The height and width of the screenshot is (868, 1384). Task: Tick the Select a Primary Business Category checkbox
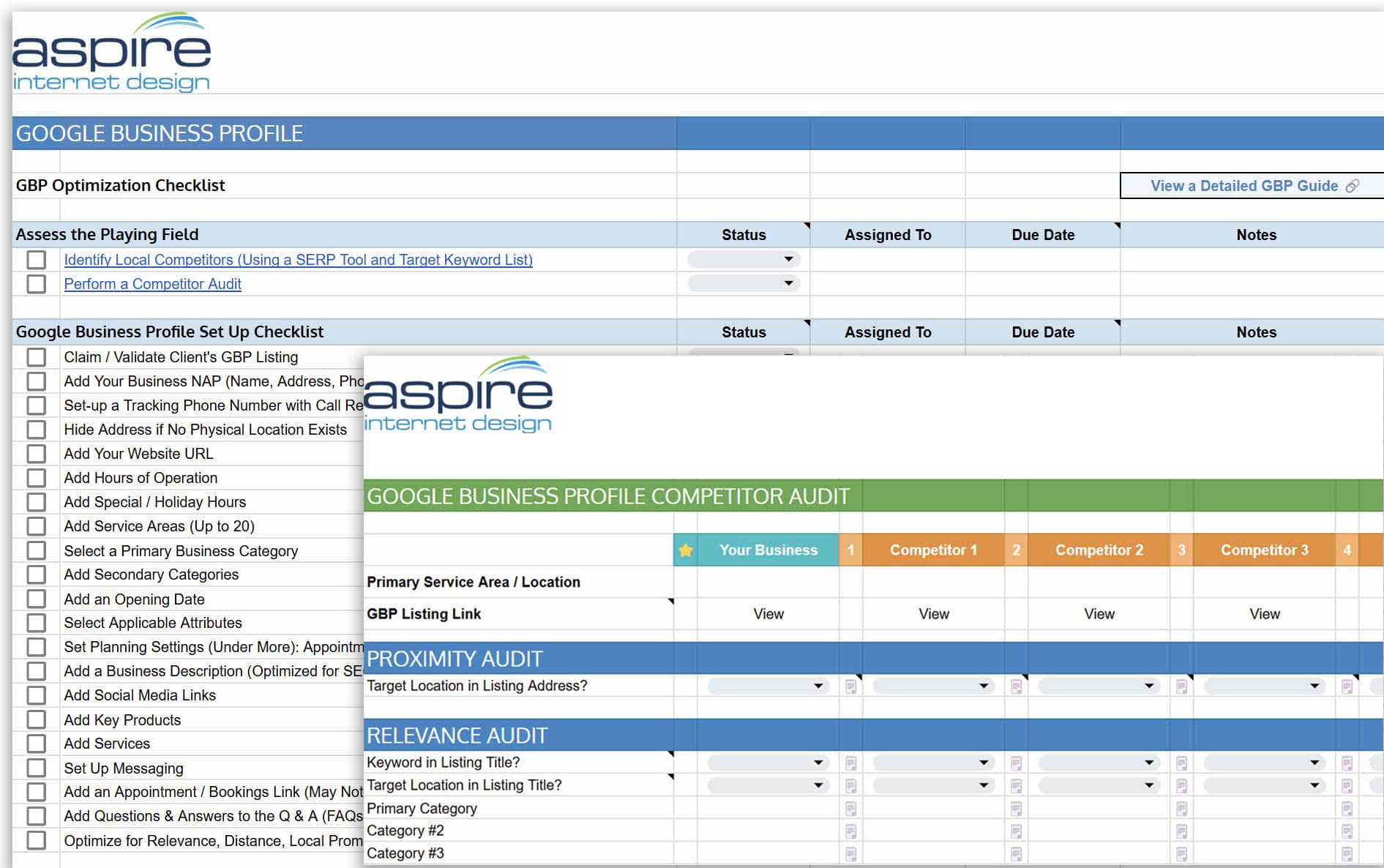pyautogui.click(x=36, y=550)
